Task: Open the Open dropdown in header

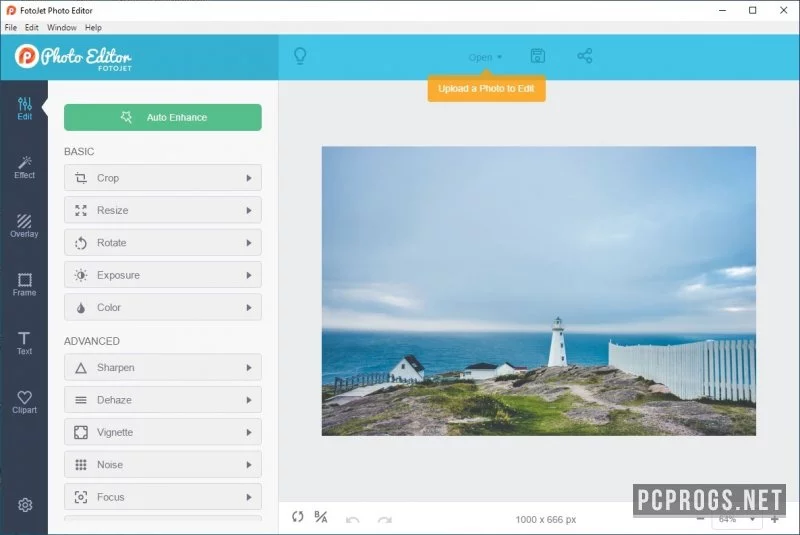Action: pos(485,57)
